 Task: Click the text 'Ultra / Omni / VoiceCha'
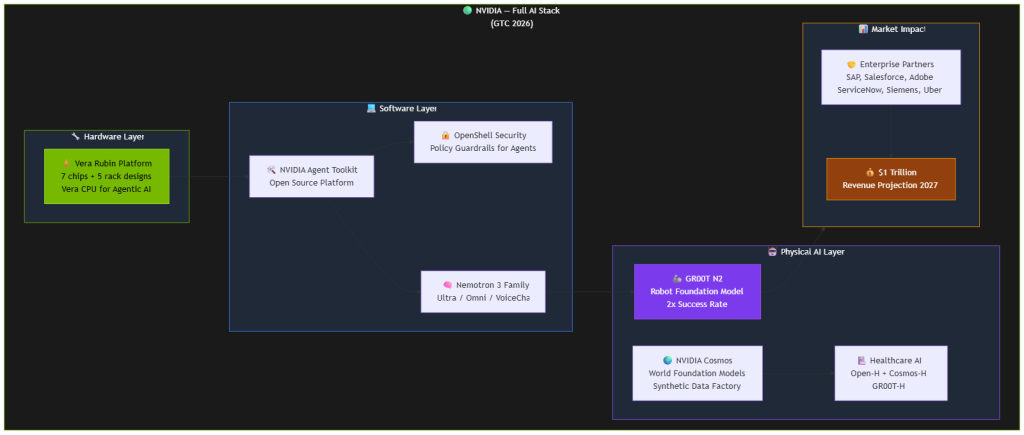coord(483,297)
